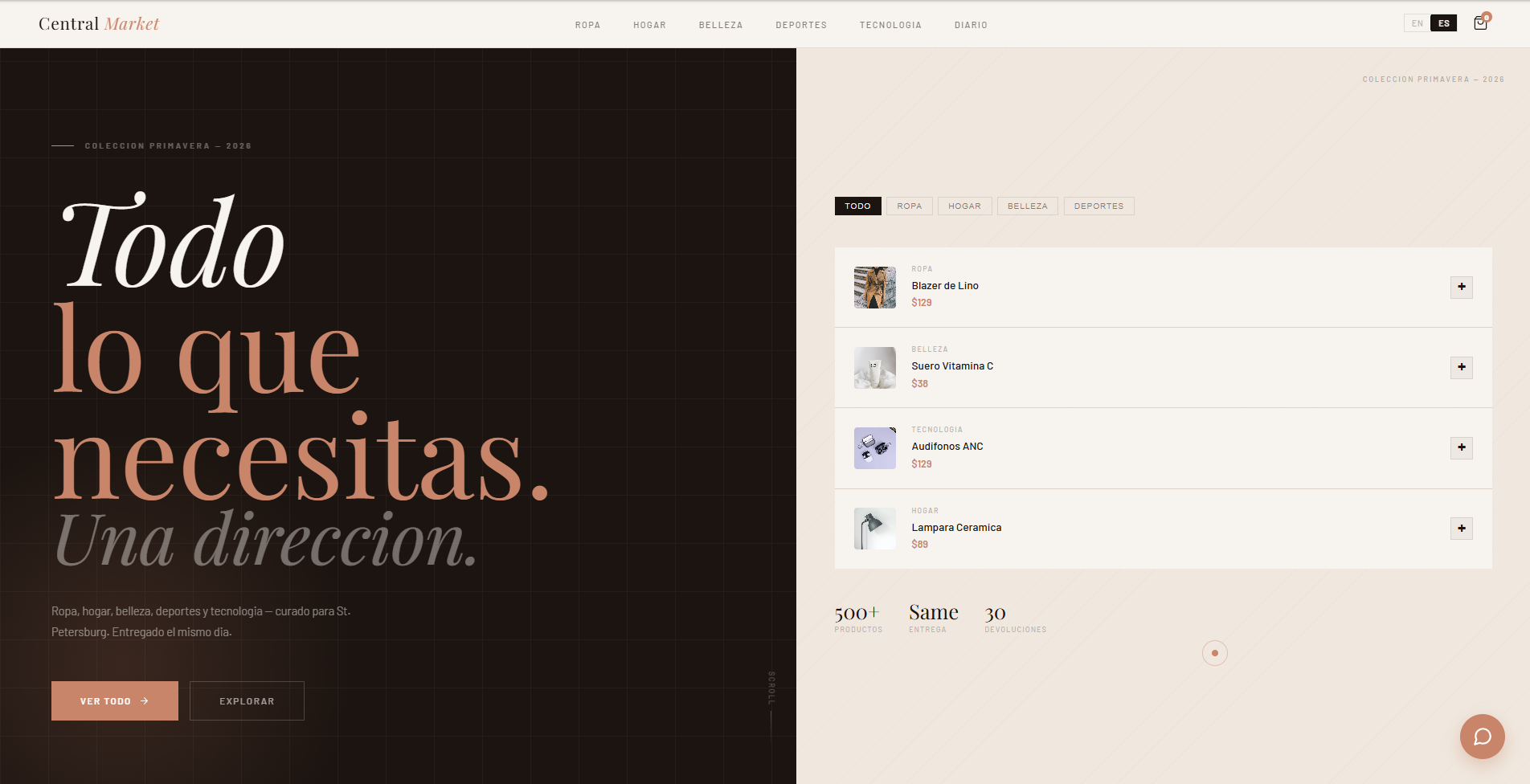Open Audifonos ANC product thumbnail

tap(875, 448)
